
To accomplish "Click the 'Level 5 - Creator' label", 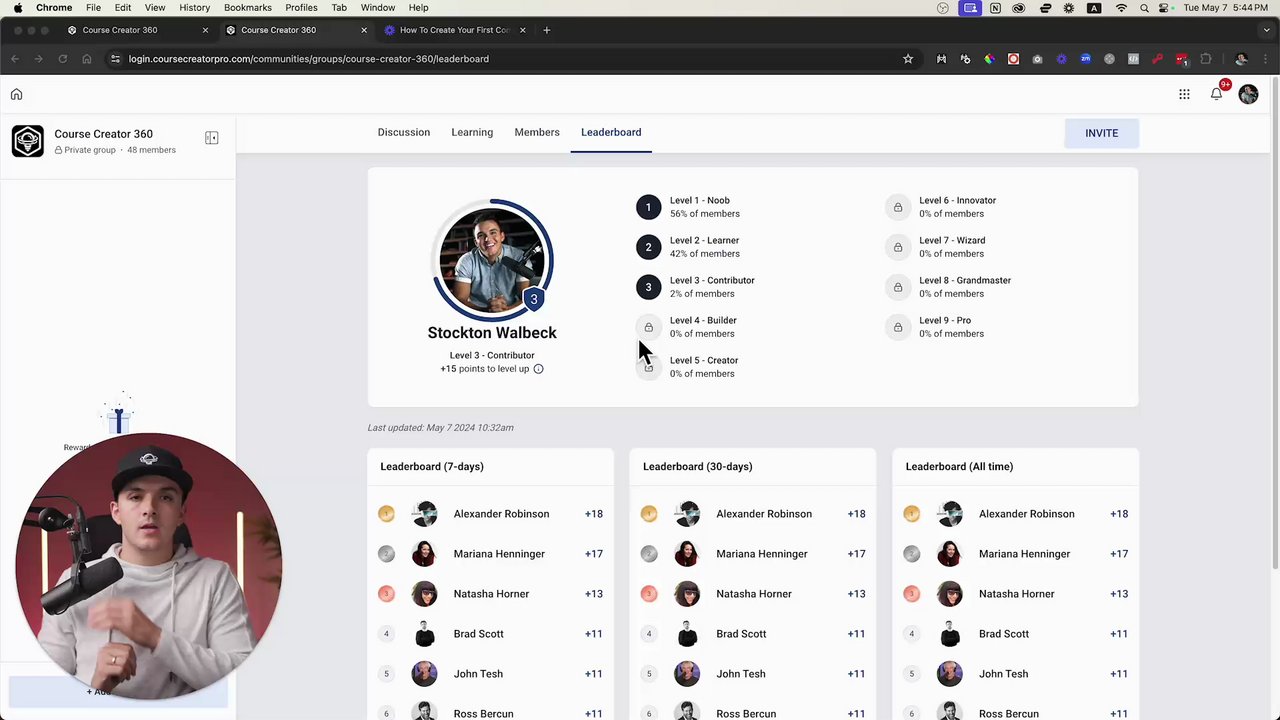I will [x=704, y=360].
